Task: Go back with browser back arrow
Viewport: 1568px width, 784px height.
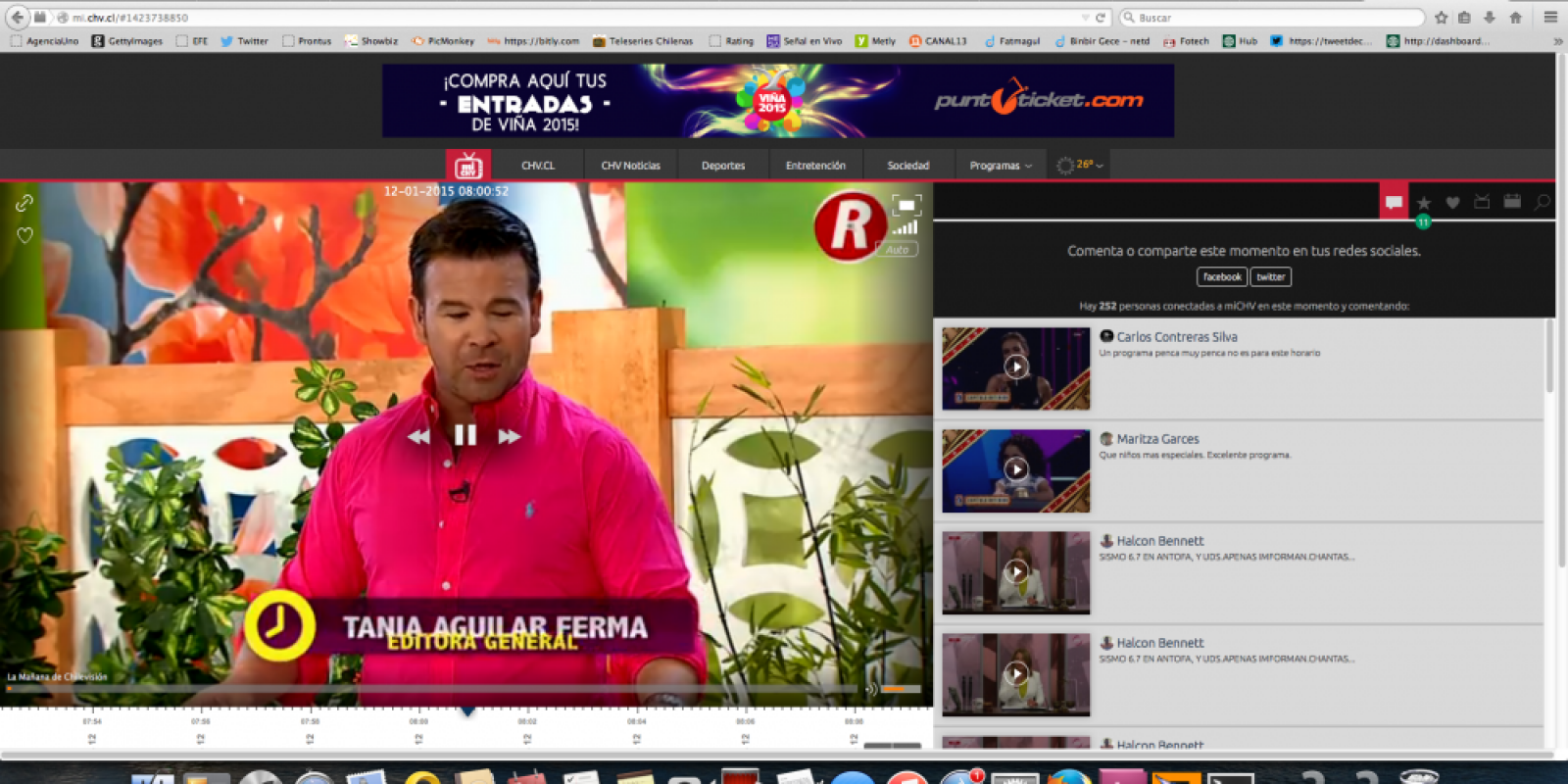Action: (x=17, y=17)
